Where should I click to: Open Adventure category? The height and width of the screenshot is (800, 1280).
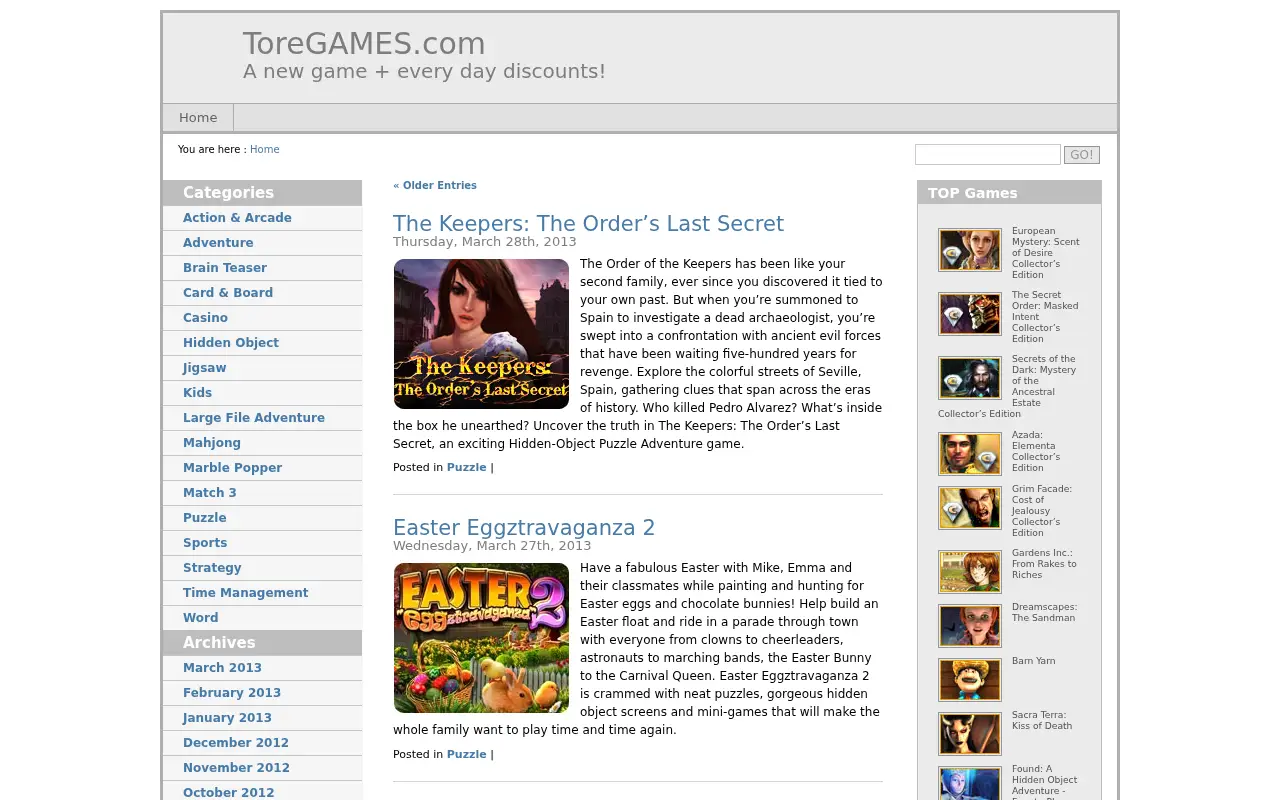(262, 243)
